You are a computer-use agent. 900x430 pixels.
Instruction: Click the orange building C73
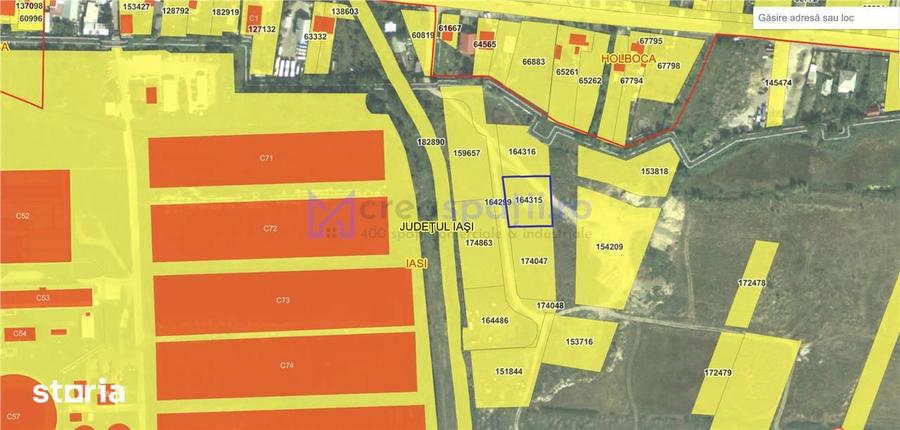pos(284,300)
